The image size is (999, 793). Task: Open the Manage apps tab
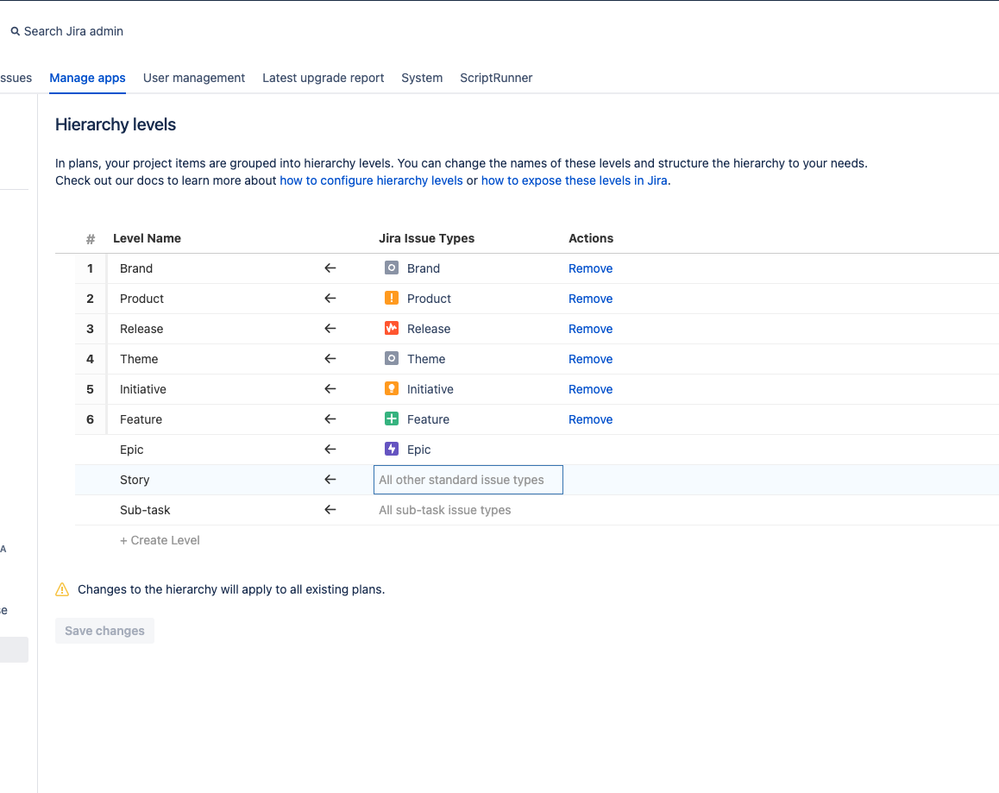click(87, 78)
